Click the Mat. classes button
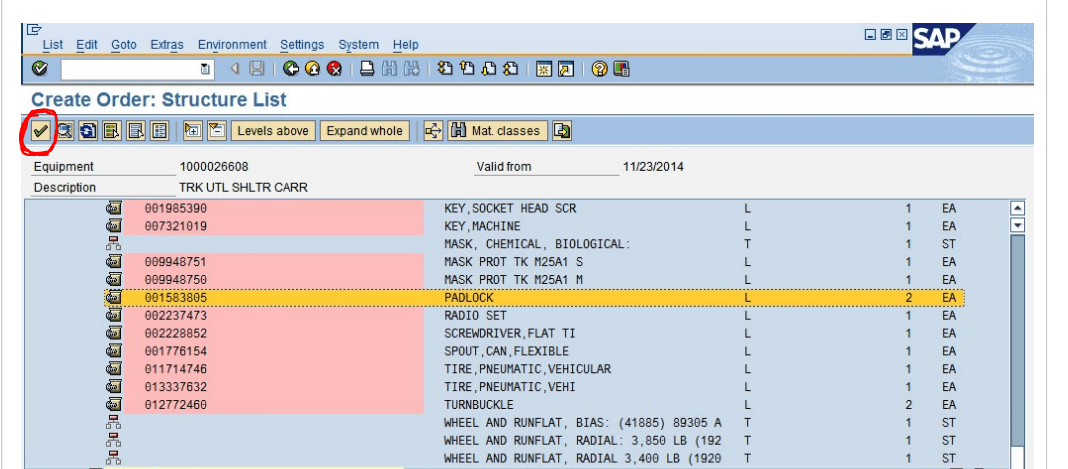Image resolution: width=1068 pixels, height=469 pixels. [497, 131]
